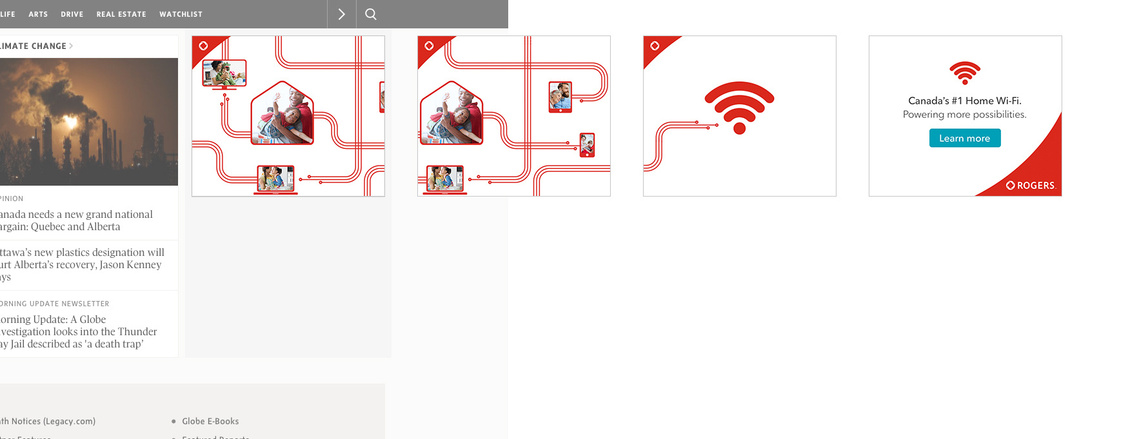Viewport: 1139px width, 439px height.
Task: Open the Drive section
Action: click(x=72, y=14)
